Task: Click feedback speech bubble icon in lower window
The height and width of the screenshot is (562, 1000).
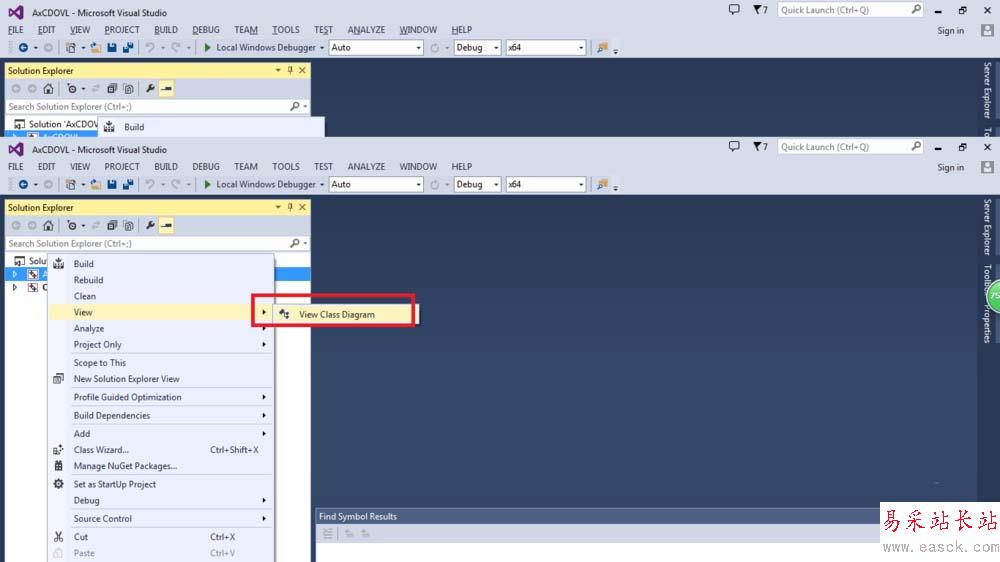Action: pyautogui.click(x=734, y=146)
